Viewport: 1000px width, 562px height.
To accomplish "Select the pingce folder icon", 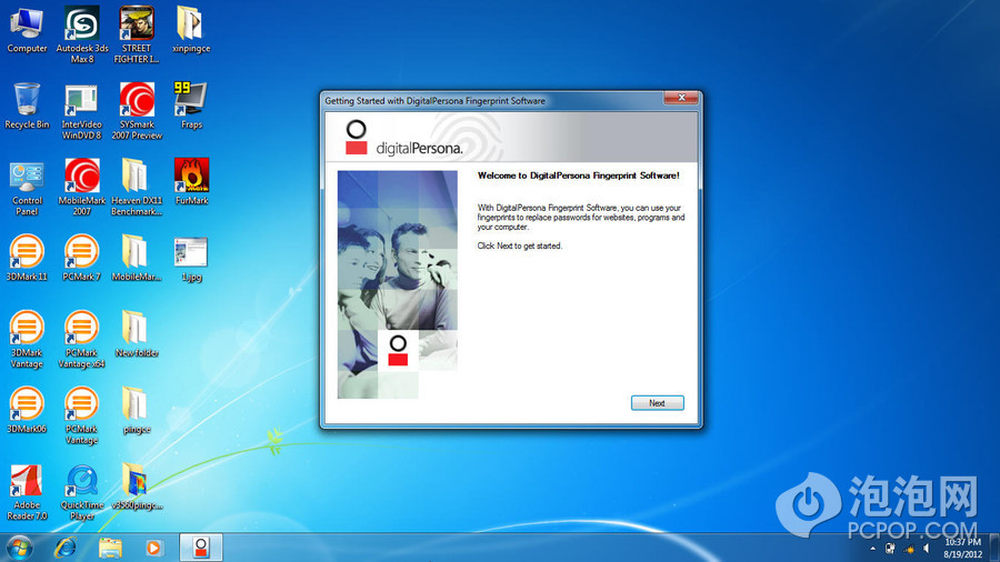I will (x=136, y=410).
